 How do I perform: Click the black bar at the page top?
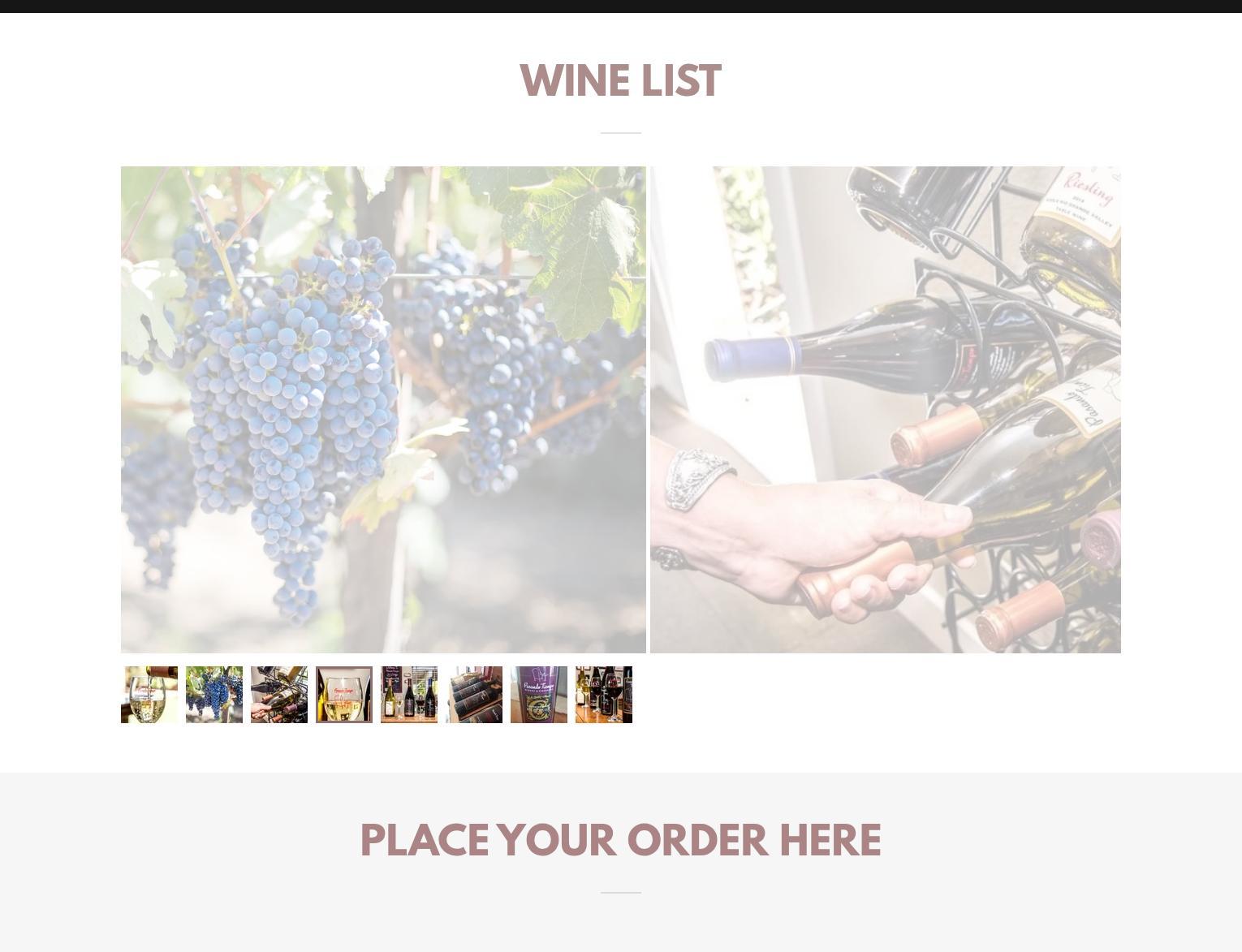[621, 6]
